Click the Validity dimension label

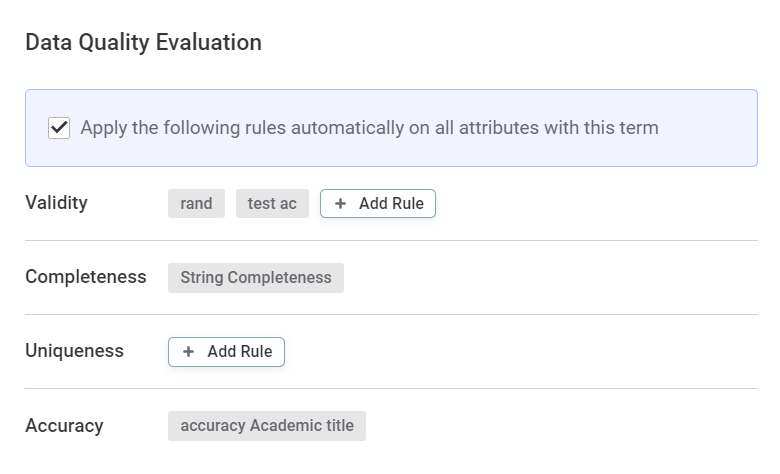click(56, 203)
